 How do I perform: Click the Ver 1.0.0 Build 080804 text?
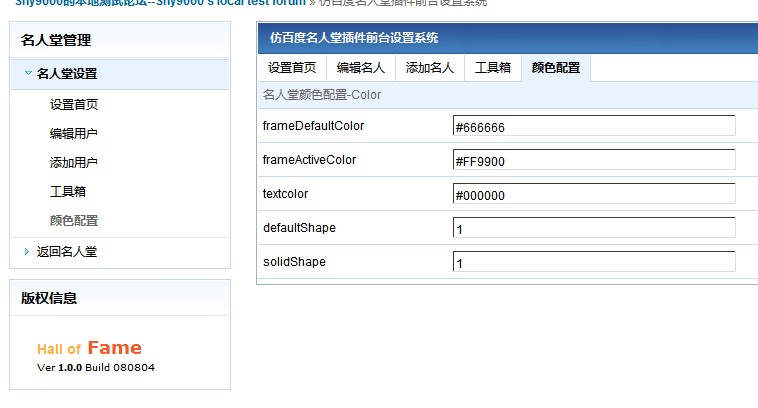[x=96, y=367]
